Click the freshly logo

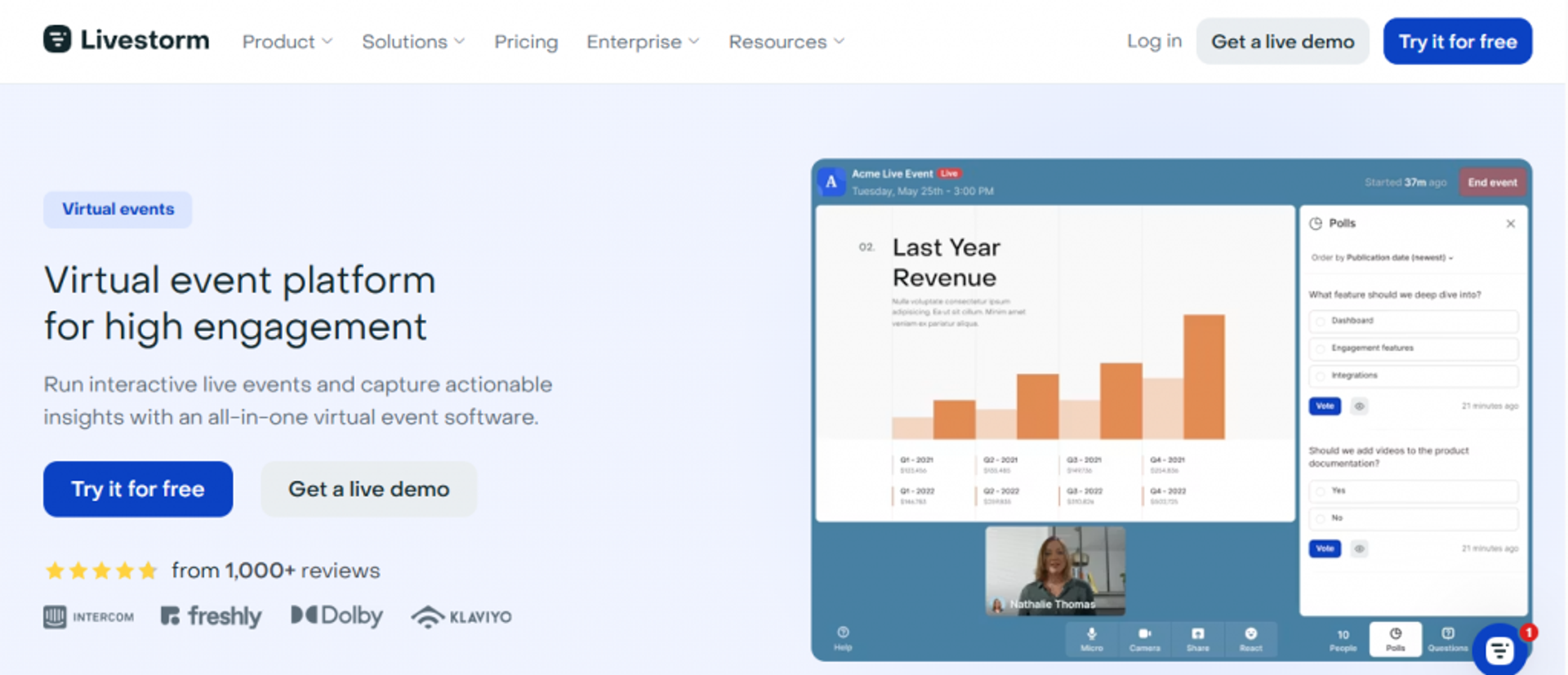(211, 616)
